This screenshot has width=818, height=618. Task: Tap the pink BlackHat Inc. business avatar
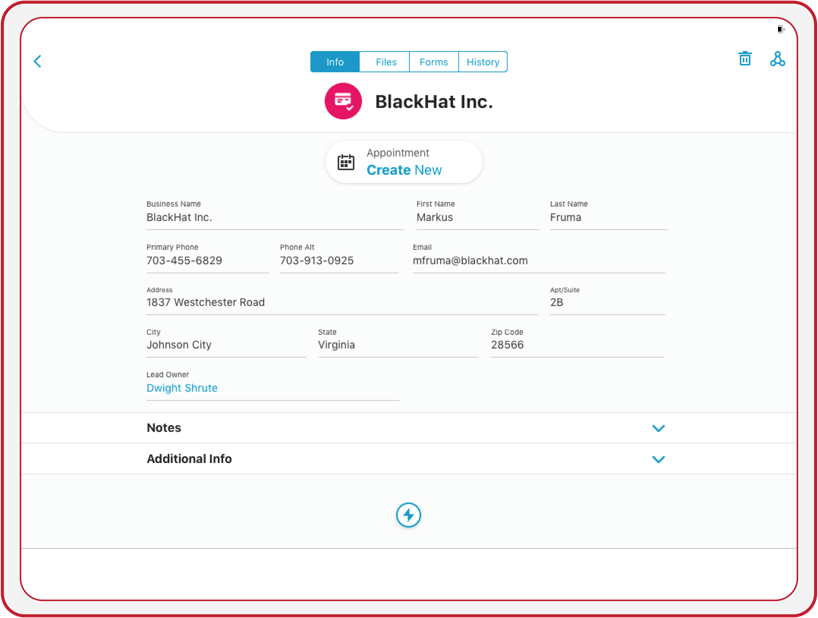tap(343, 101)
